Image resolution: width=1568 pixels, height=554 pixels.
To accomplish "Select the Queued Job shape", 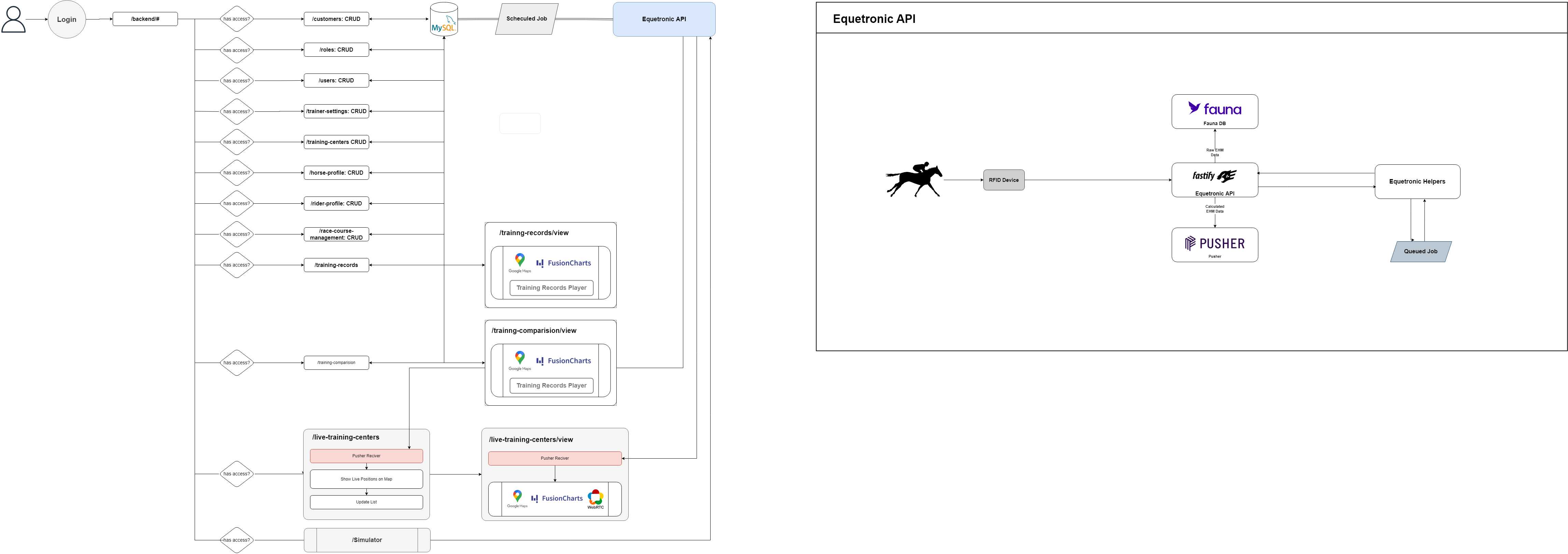I will (1420, 251).
